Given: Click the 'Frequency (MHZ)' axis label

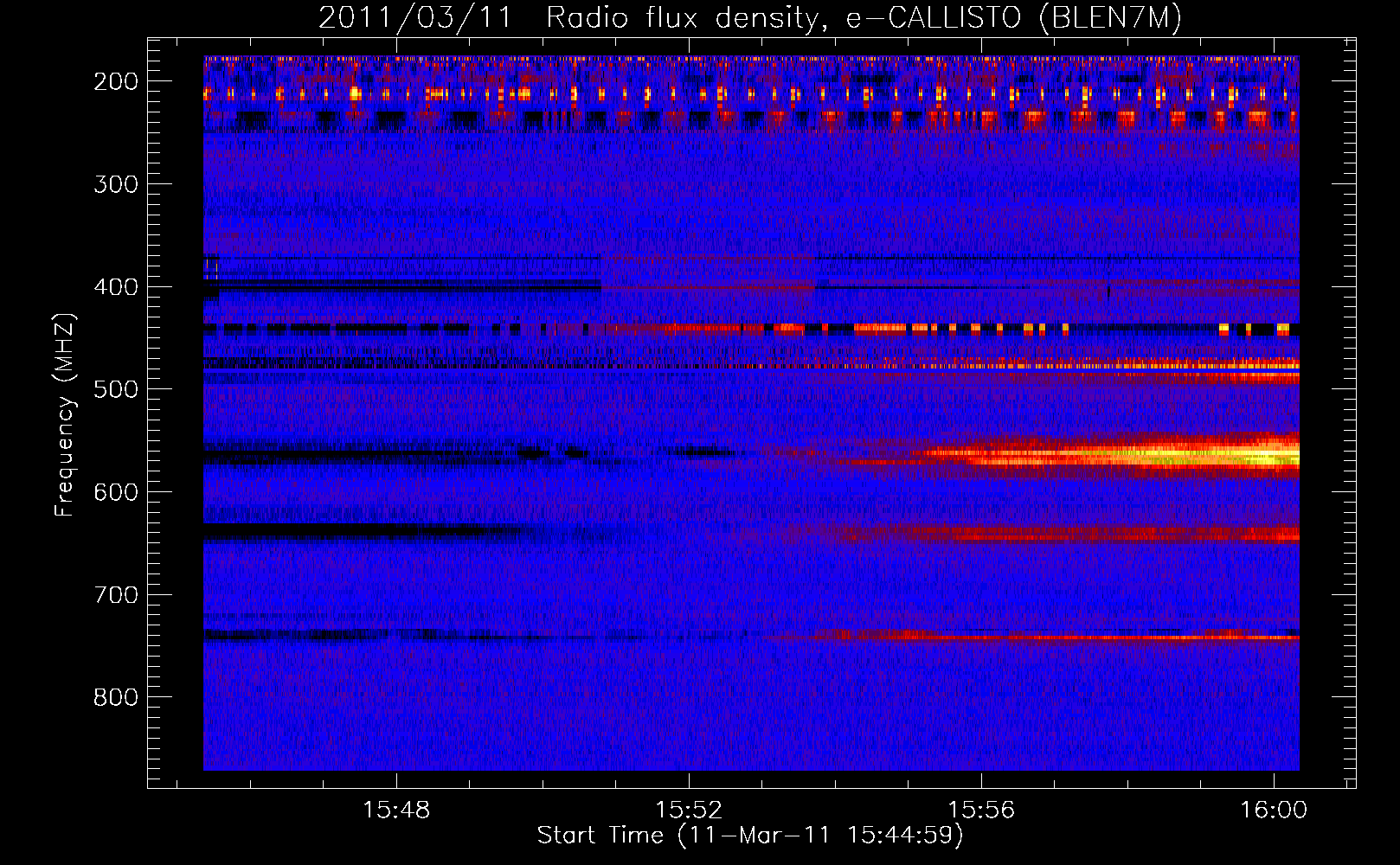Looking at the screenshot, I should (65, 415).
